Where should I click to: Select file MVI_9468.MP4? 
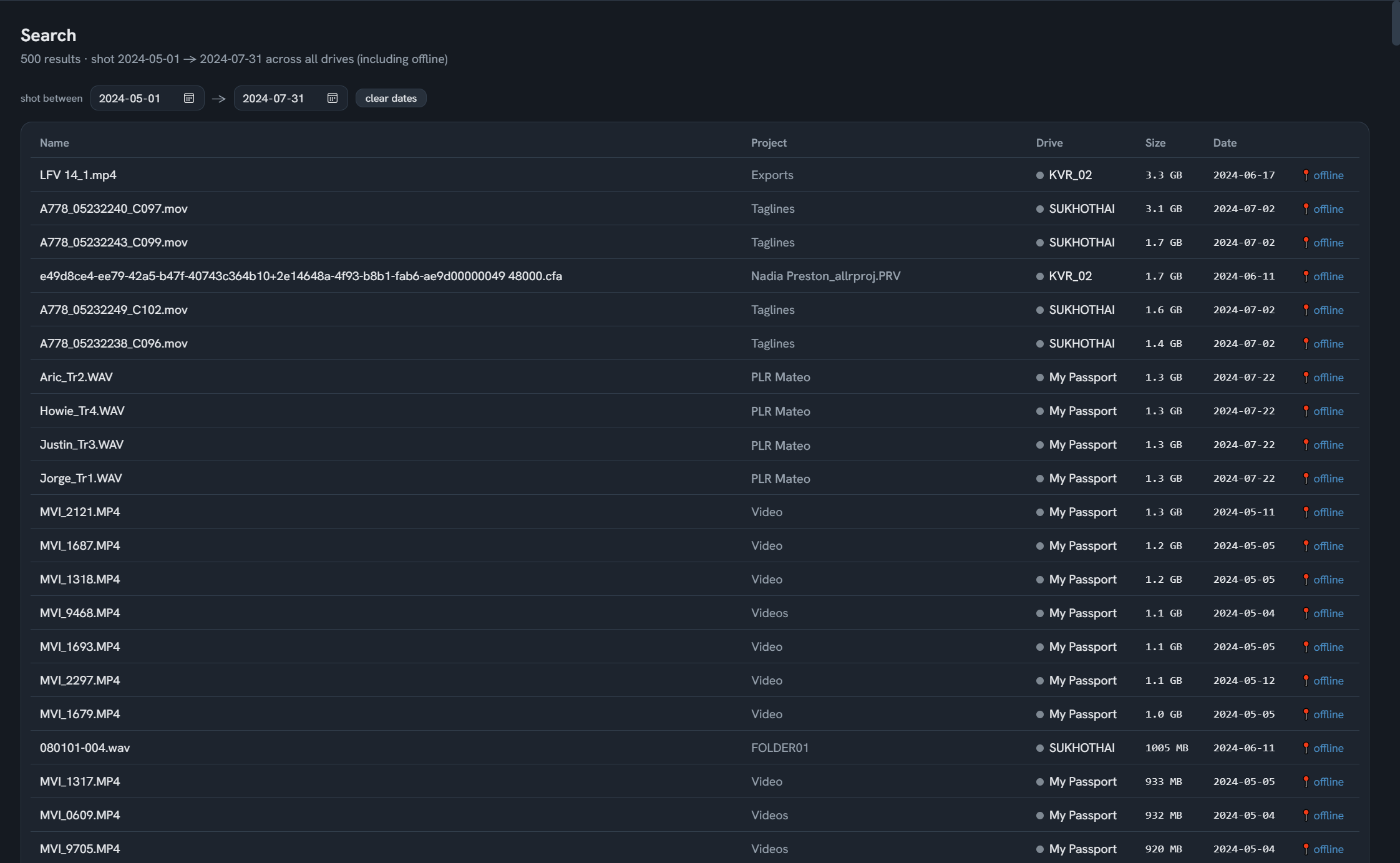coord(80,613)
